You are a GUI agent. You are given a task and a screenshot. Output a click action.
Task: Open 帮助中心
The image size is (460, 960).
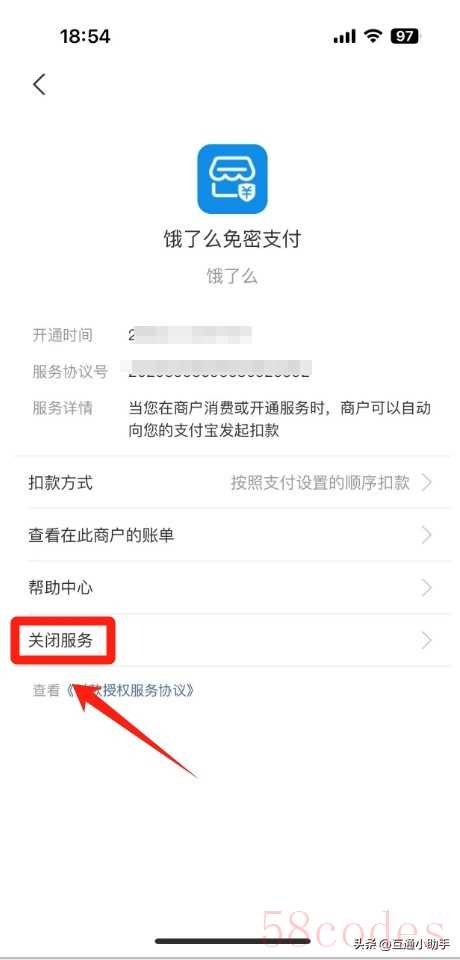[230, 588]
